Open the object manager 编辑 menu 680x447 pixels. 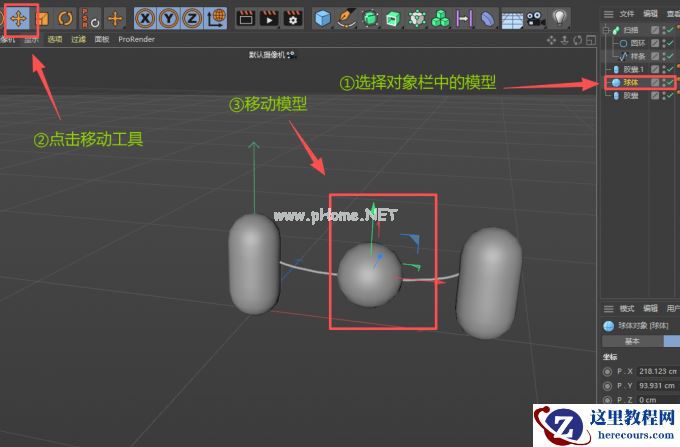[x=650, y=14]
